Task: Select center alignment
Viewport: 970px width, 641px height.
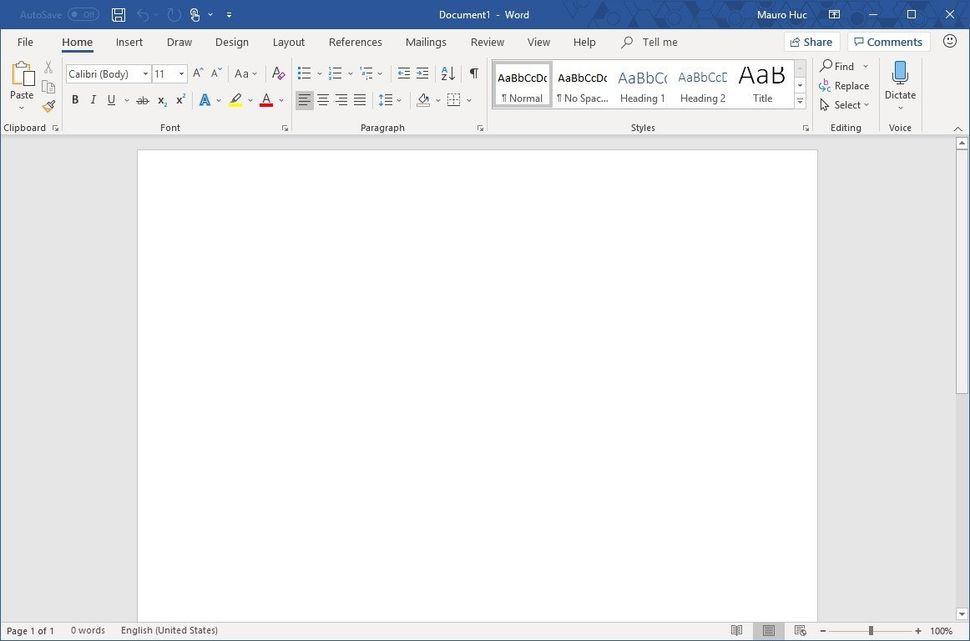Action: click(x=322, y=99)
